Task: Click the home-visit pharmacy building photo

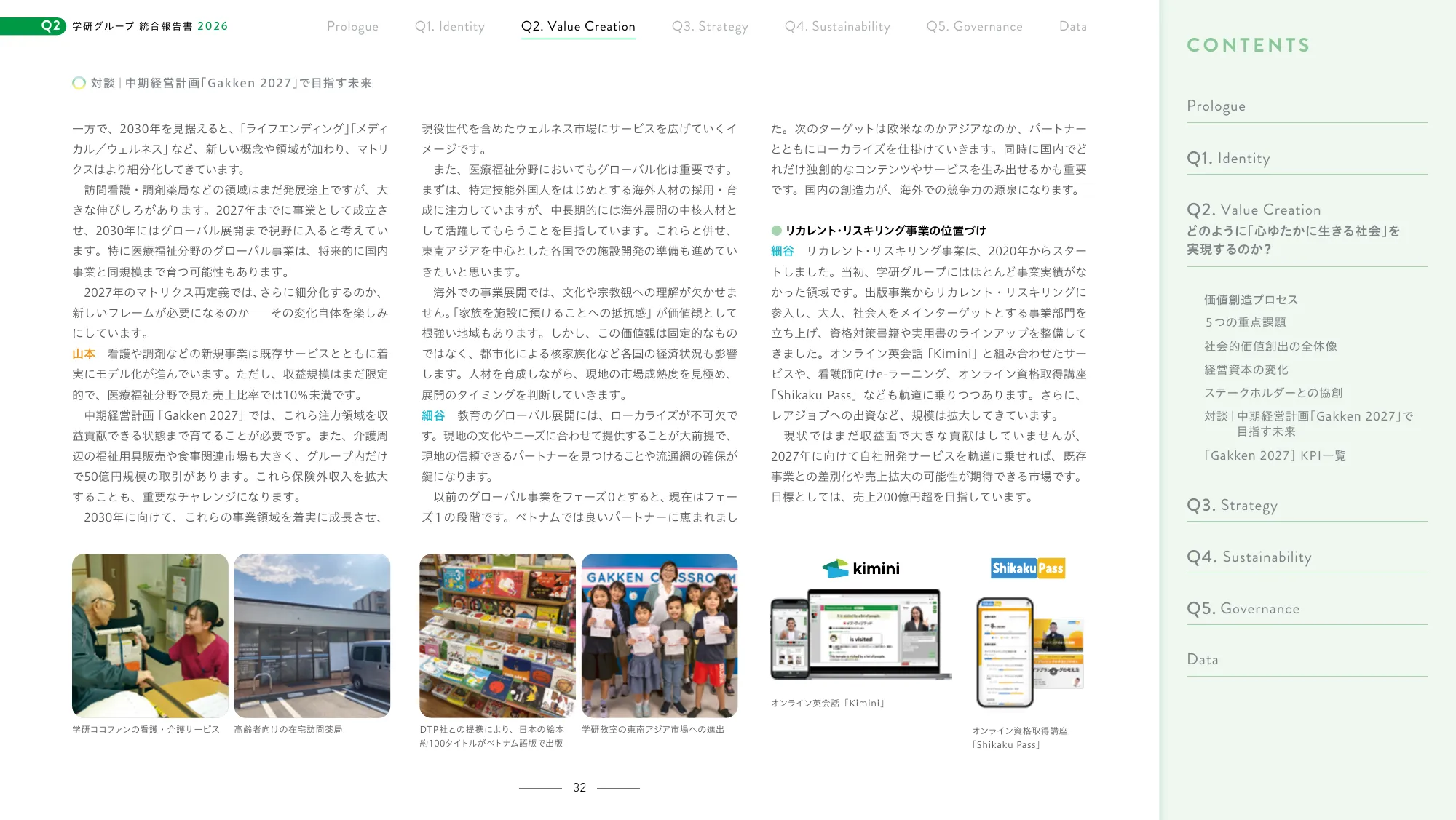Action: point(312,636)
